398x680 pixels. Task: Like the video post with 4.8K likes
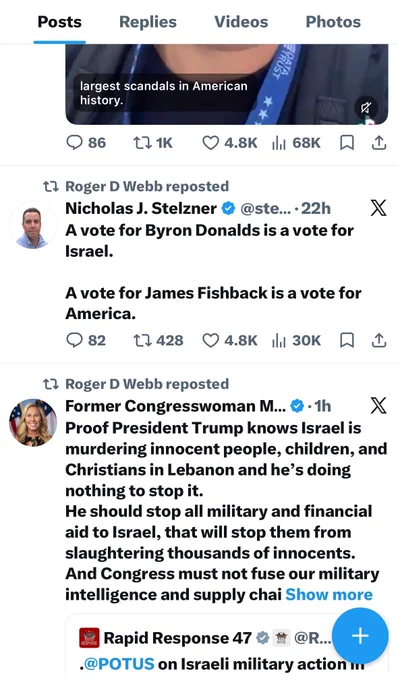point(230,143)
